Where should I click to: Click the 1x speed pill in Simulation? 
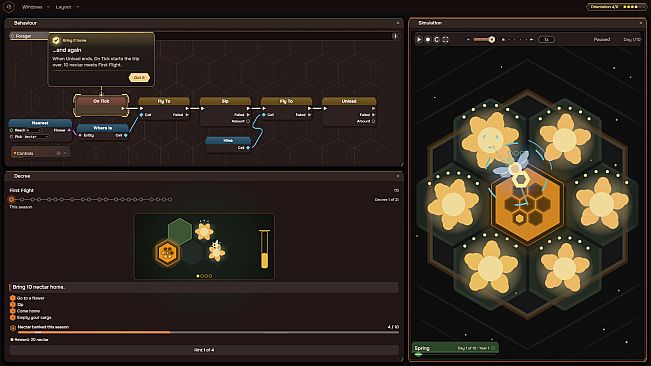pos(546,39)
